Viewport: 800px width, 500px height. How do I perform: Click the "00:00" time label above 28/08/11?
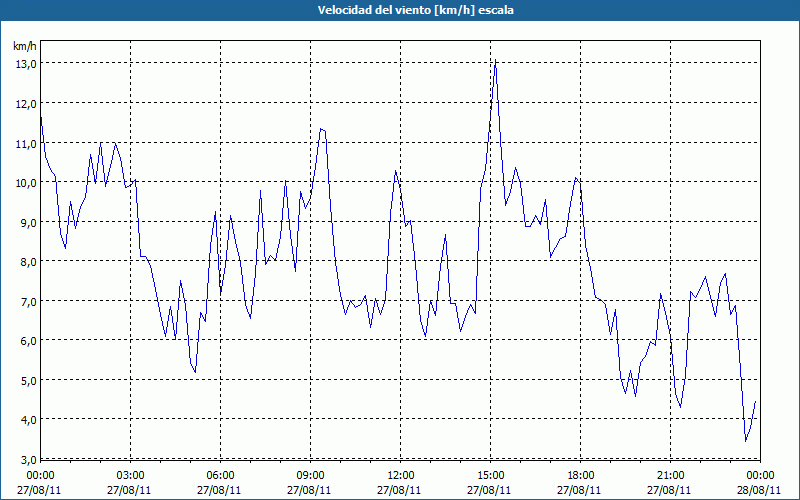pyautogui.click(x=760, y=476)
